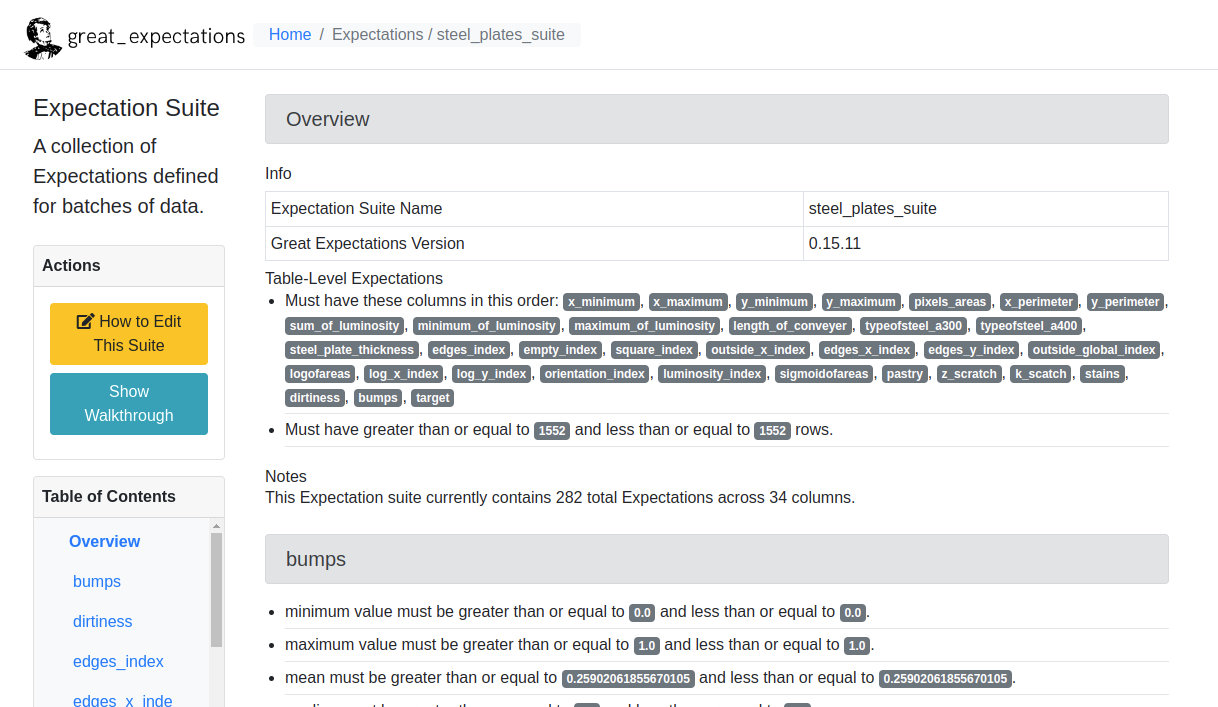Click the Great Expectations logo
Image resolution: width=1218 pixels, height=707 pixels.
click(x=134, y=37)
